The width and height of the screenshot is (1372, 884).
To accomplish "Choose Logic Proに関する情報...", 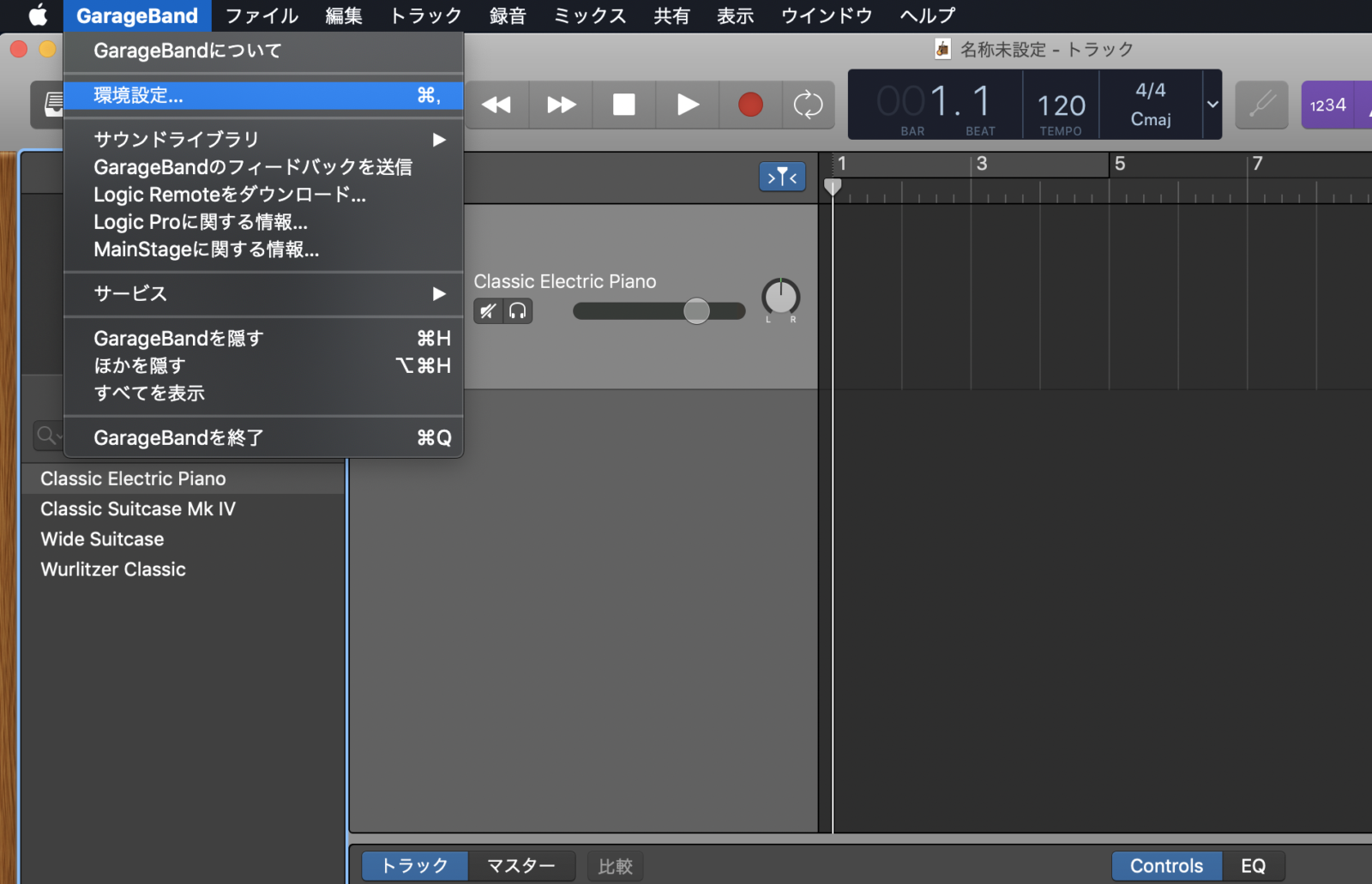I will pos(264,221).
